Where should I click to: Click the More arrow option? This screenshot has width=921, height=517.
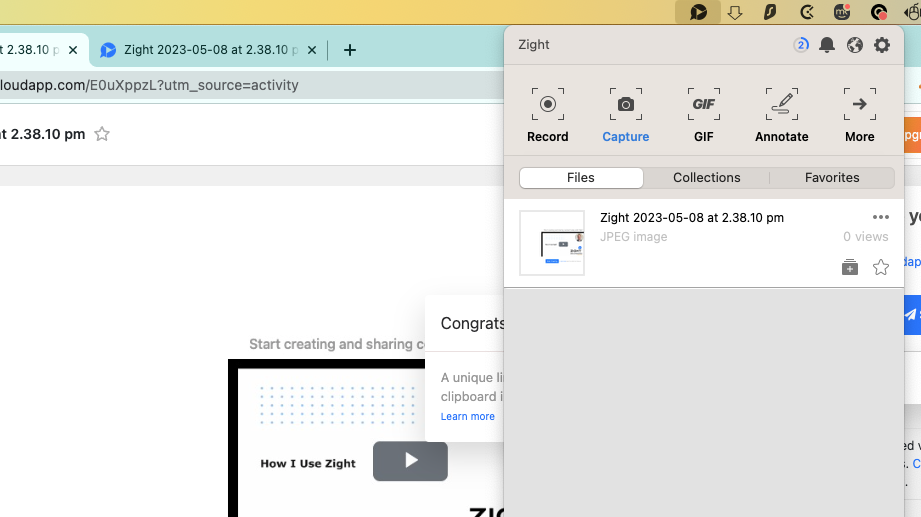(859, 116)
